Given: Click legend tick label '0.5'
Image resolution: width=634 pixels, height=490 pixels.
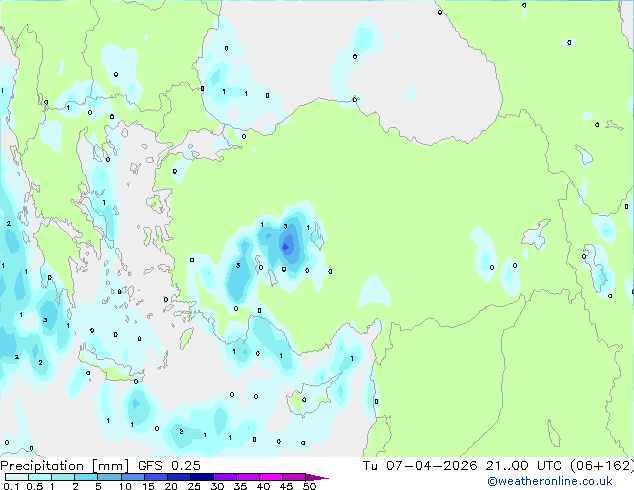Looking at the screenshot, I should 34,486.
